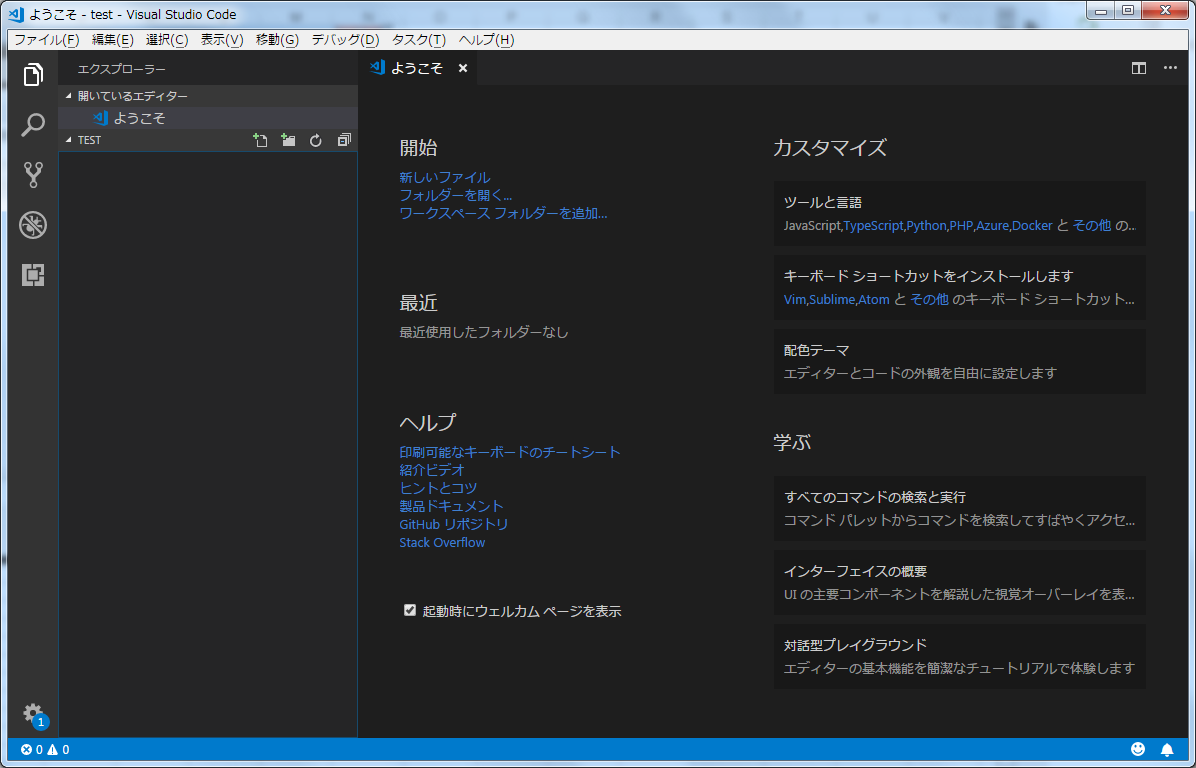
Task: Split the editor with the layout icon
Action: (1138, 68)
